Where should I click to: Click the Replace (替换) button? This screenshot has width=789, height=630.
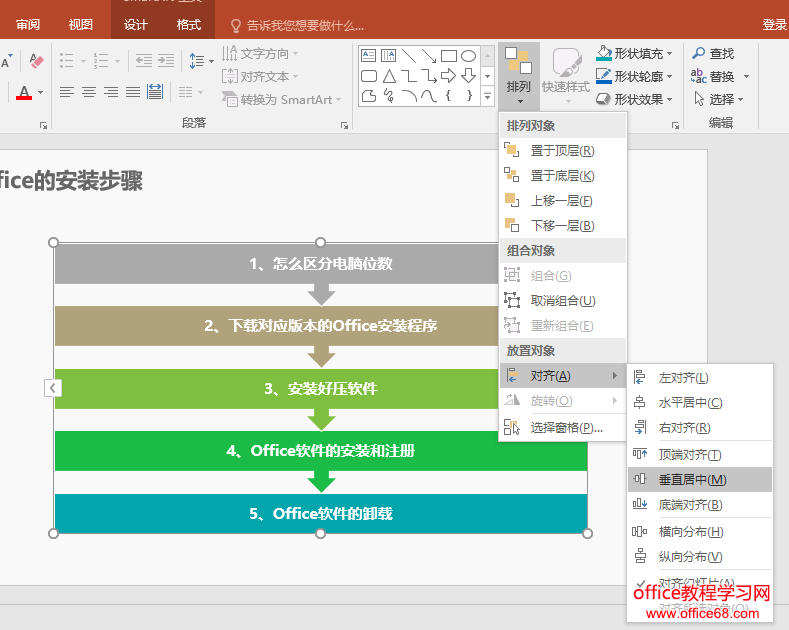coord(713,76)
